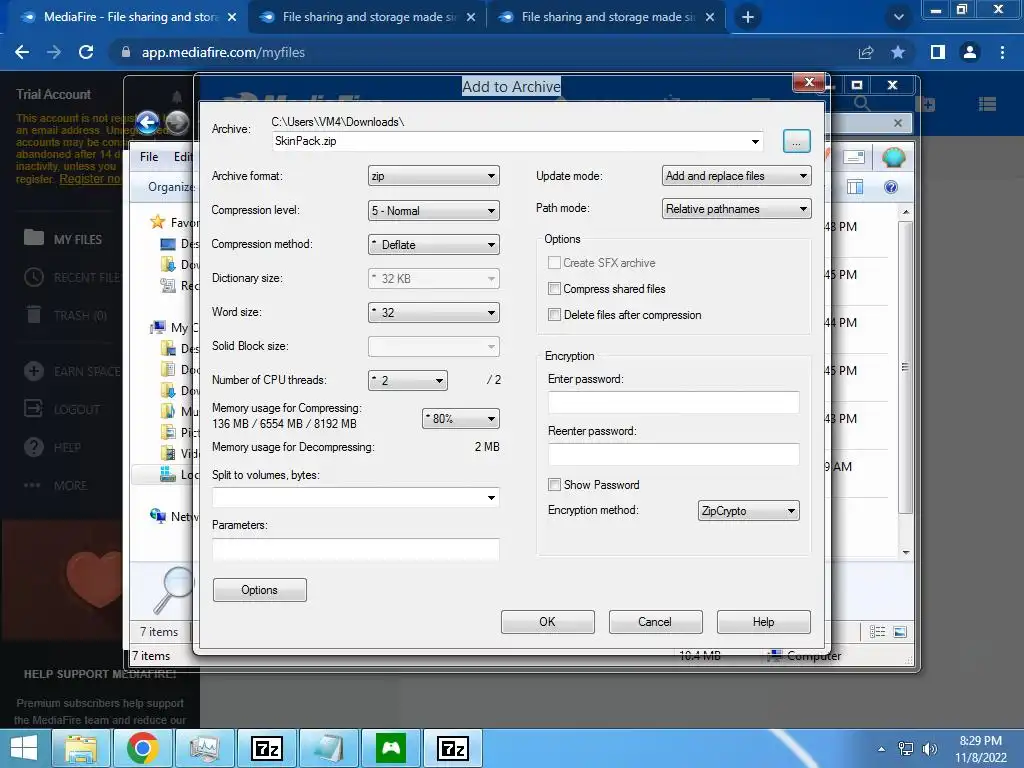
Task: Reload the MediaFire page
Action: (x=86, y=52)
